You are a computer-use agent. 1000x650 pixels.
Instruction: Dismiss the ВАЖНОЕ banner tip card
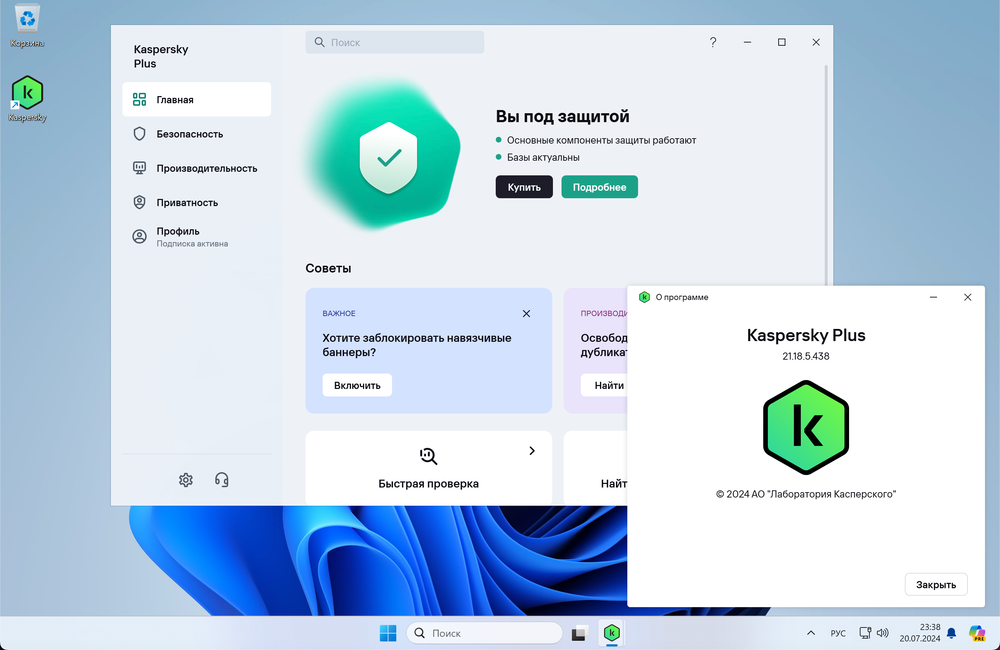pyautogui.click(x=526, y=313)
